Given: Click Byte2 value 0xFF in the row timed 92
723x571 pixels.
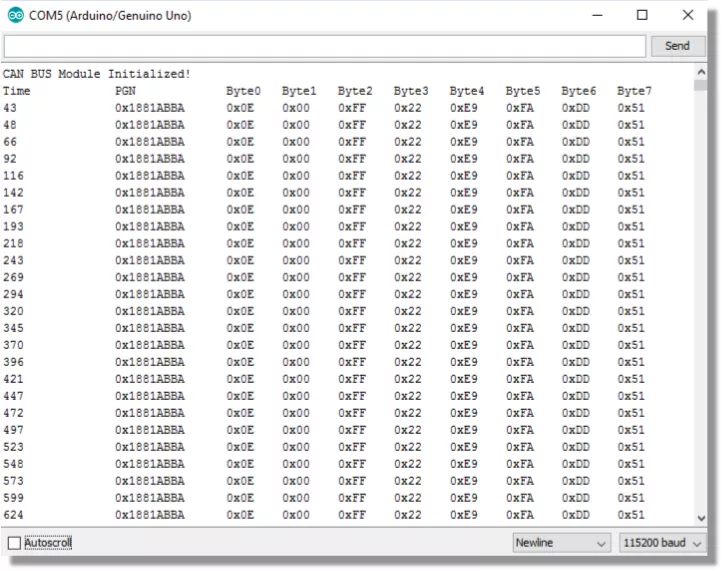Looking at the screenshot, I should tap(352, 159).
